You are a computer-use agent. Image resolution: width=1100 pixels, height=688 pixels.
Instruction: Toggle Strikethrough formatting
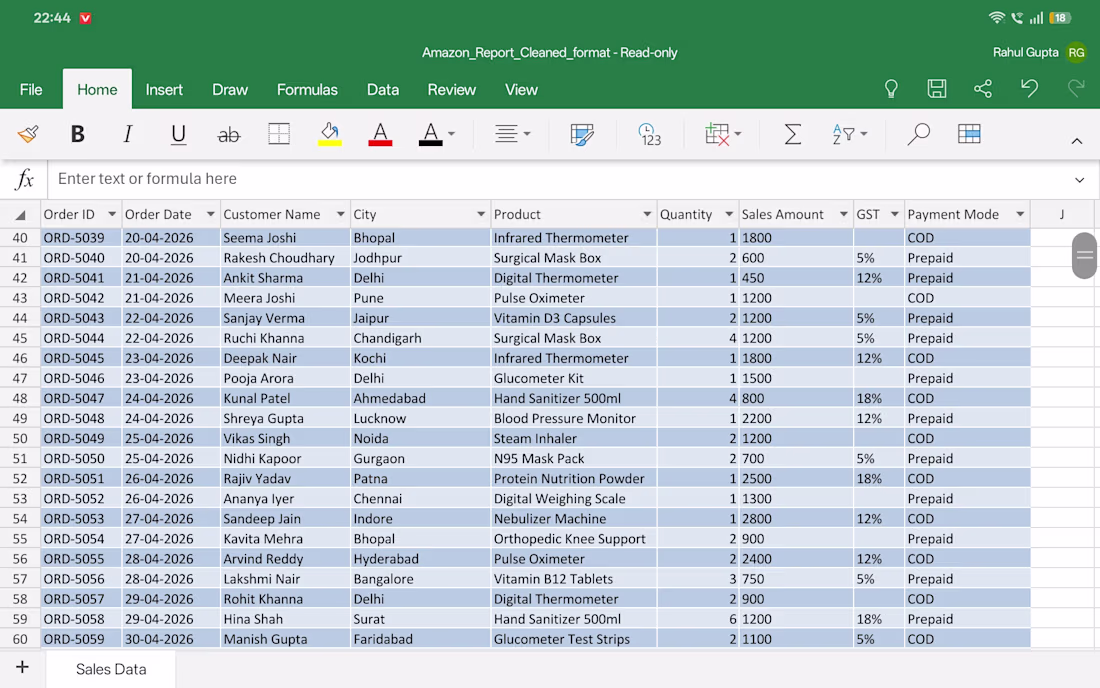coord(229,135)
